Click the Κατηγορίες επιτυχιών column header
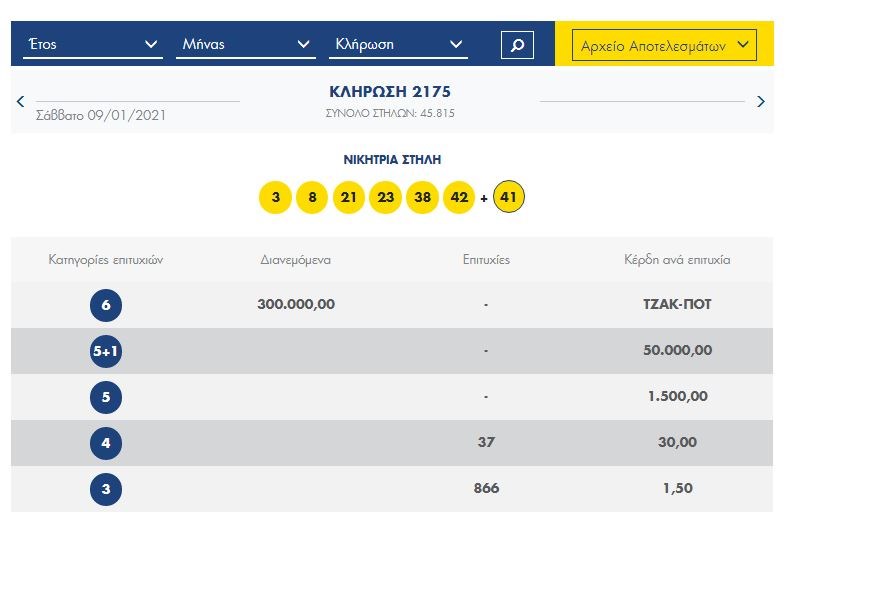Screen dimensions: 894x600 [x=106, y=260]
